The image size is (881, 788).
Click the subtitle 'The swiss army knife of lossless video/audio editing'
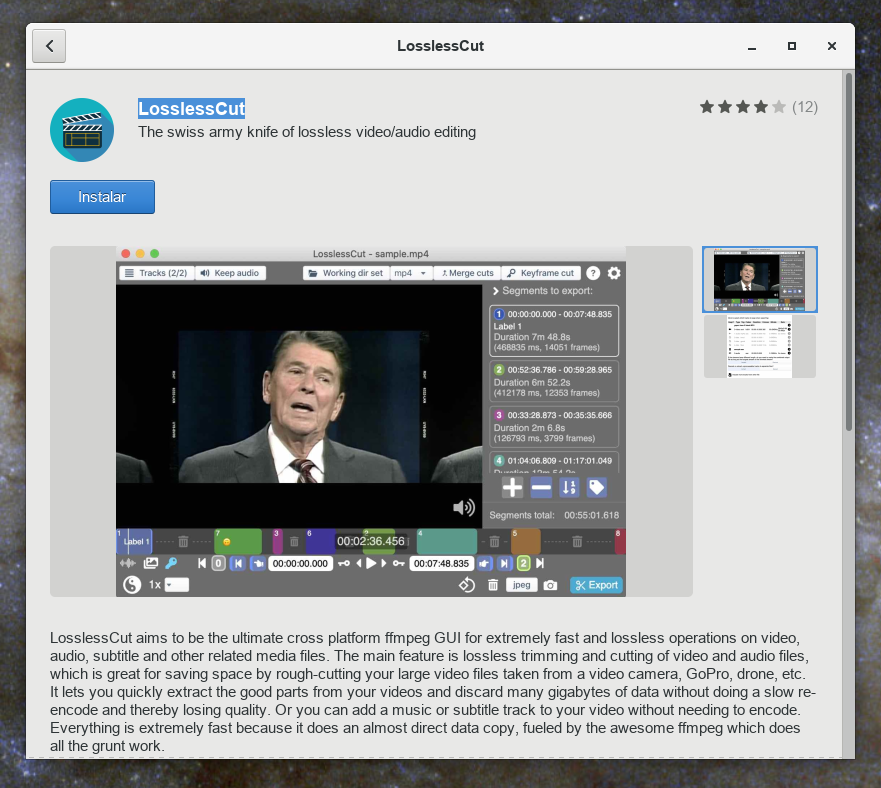point(307,132)
